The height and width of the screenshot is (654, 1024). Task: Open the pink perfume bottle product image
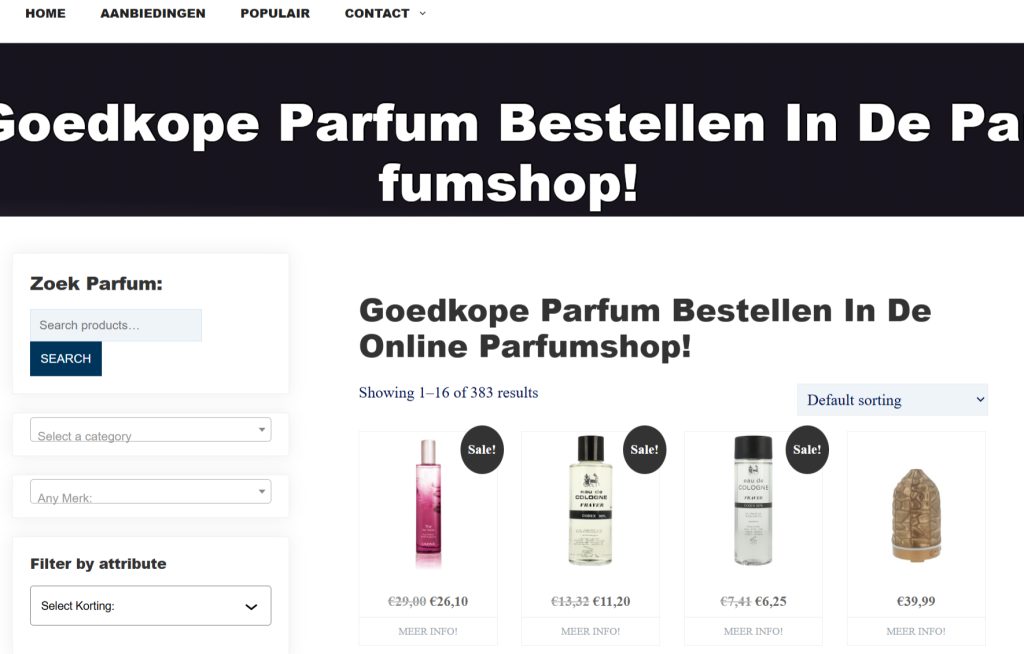pyautogui.click(x=428, y=504)
